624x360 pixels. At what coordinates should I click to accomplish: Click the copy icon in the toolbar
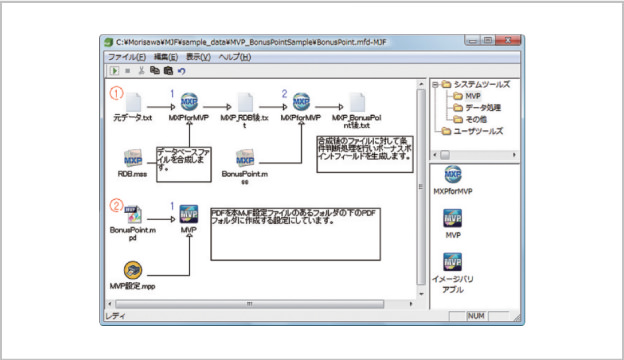[x=155, y=70]
